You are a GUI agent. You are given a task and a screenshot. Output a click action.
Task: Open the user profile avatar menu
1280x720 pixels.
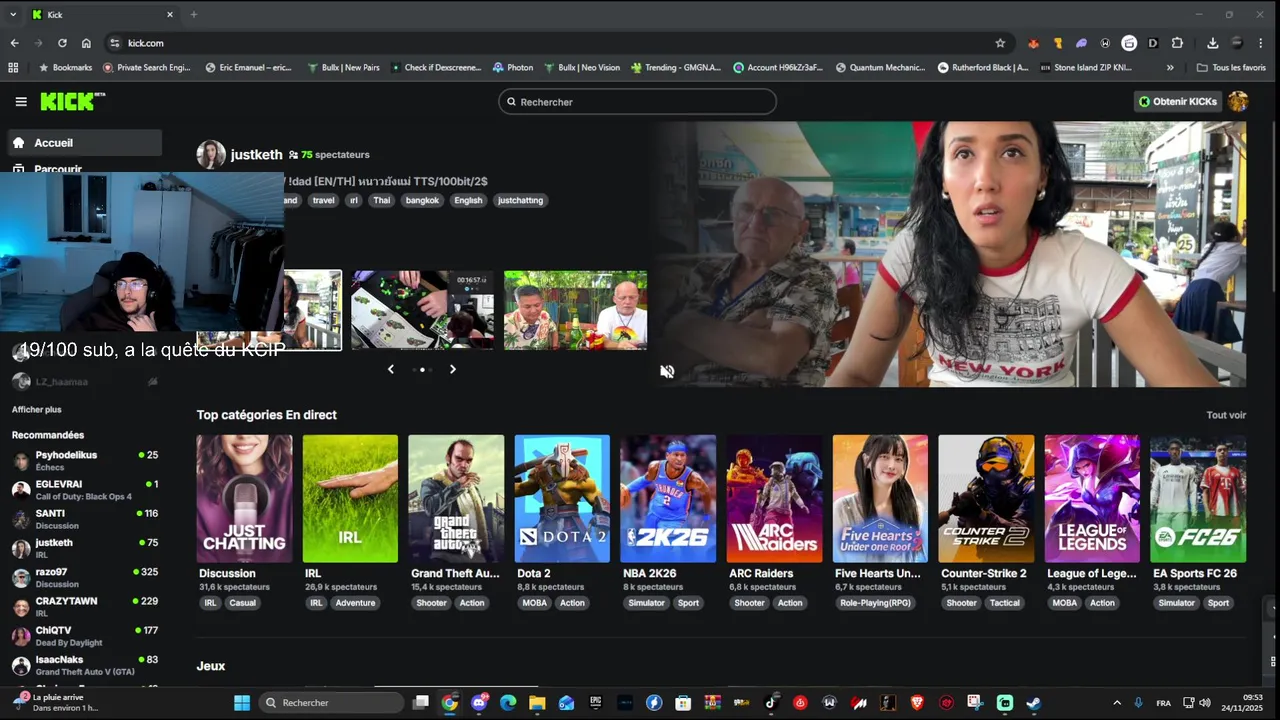point(1238,101)
